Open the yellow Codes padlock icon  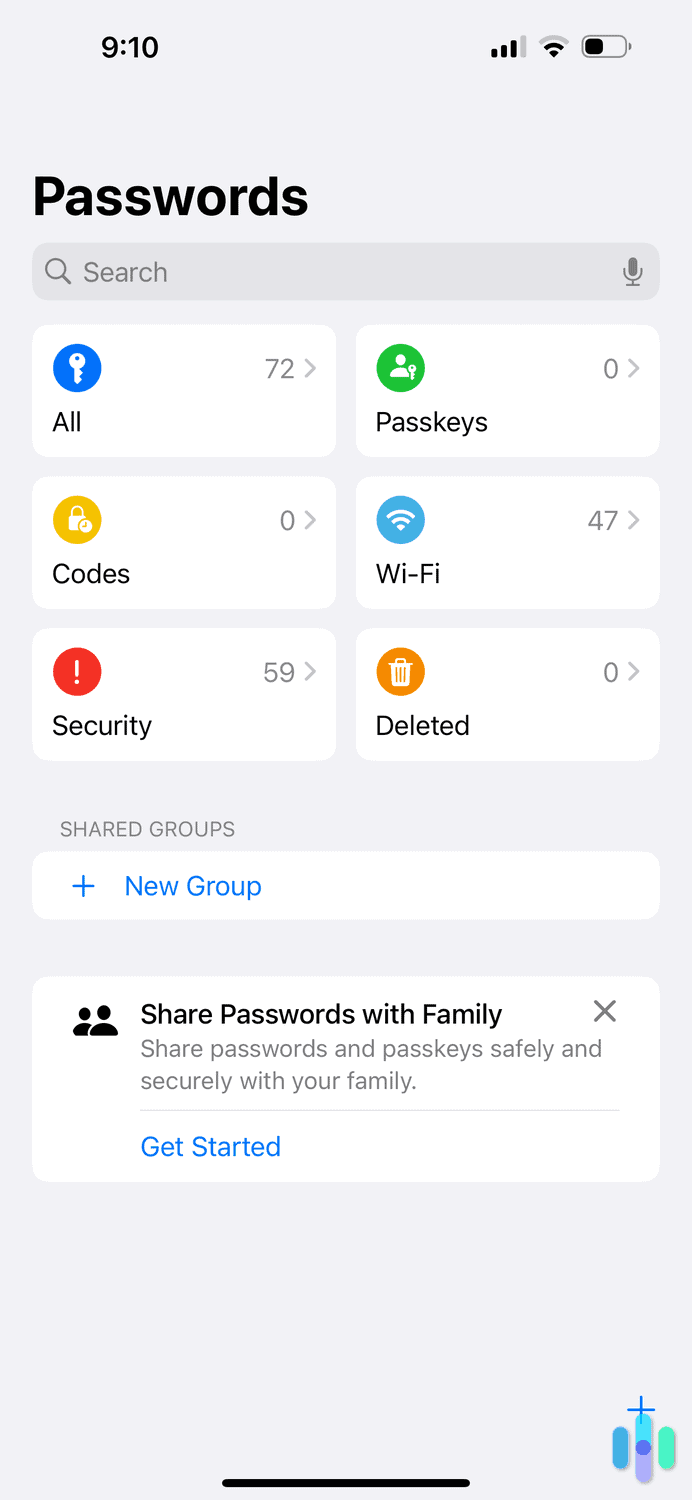pyautogui.click(x=77, y=520)
